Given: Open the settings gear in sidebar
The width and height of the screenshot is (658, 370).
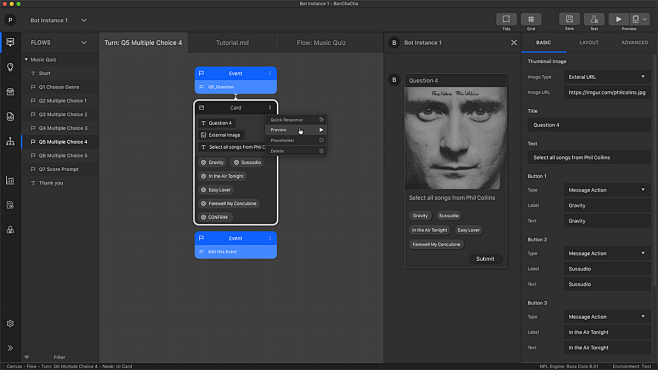Looking at the screenshot, I should [x=10, y=323].
